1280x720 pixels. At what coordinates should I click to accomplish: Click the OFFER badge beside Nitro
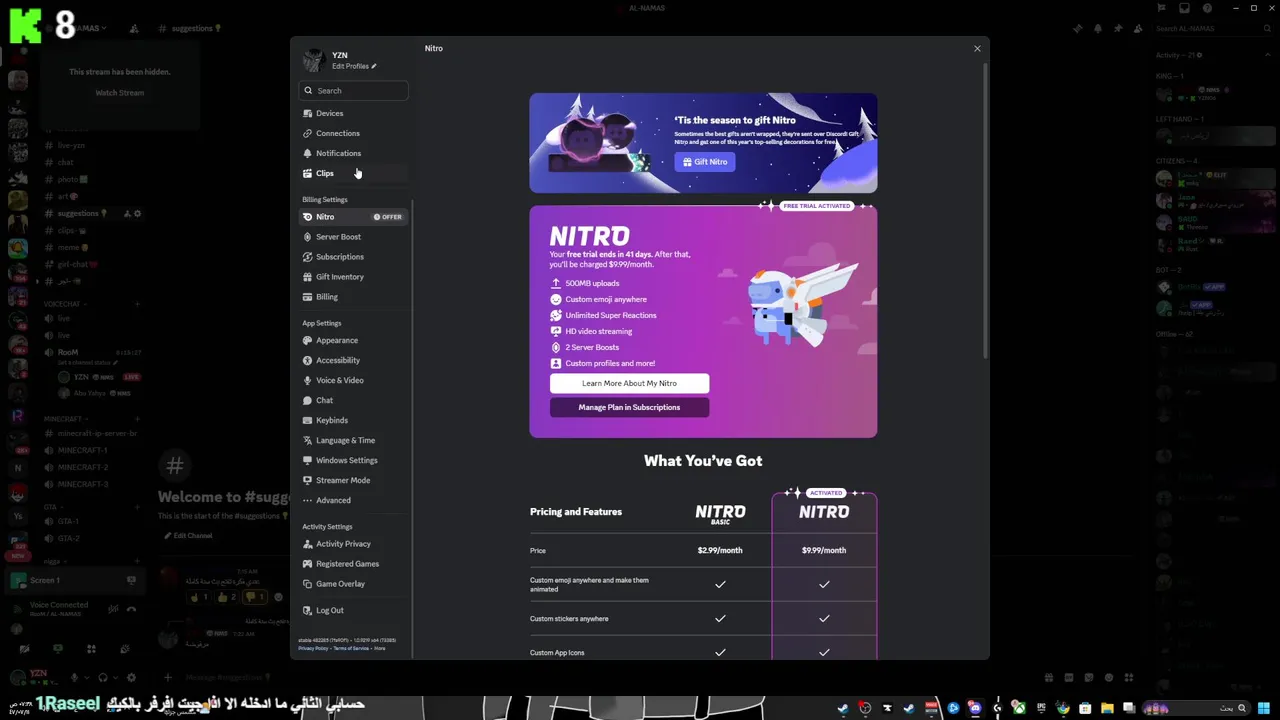(388, 217)
